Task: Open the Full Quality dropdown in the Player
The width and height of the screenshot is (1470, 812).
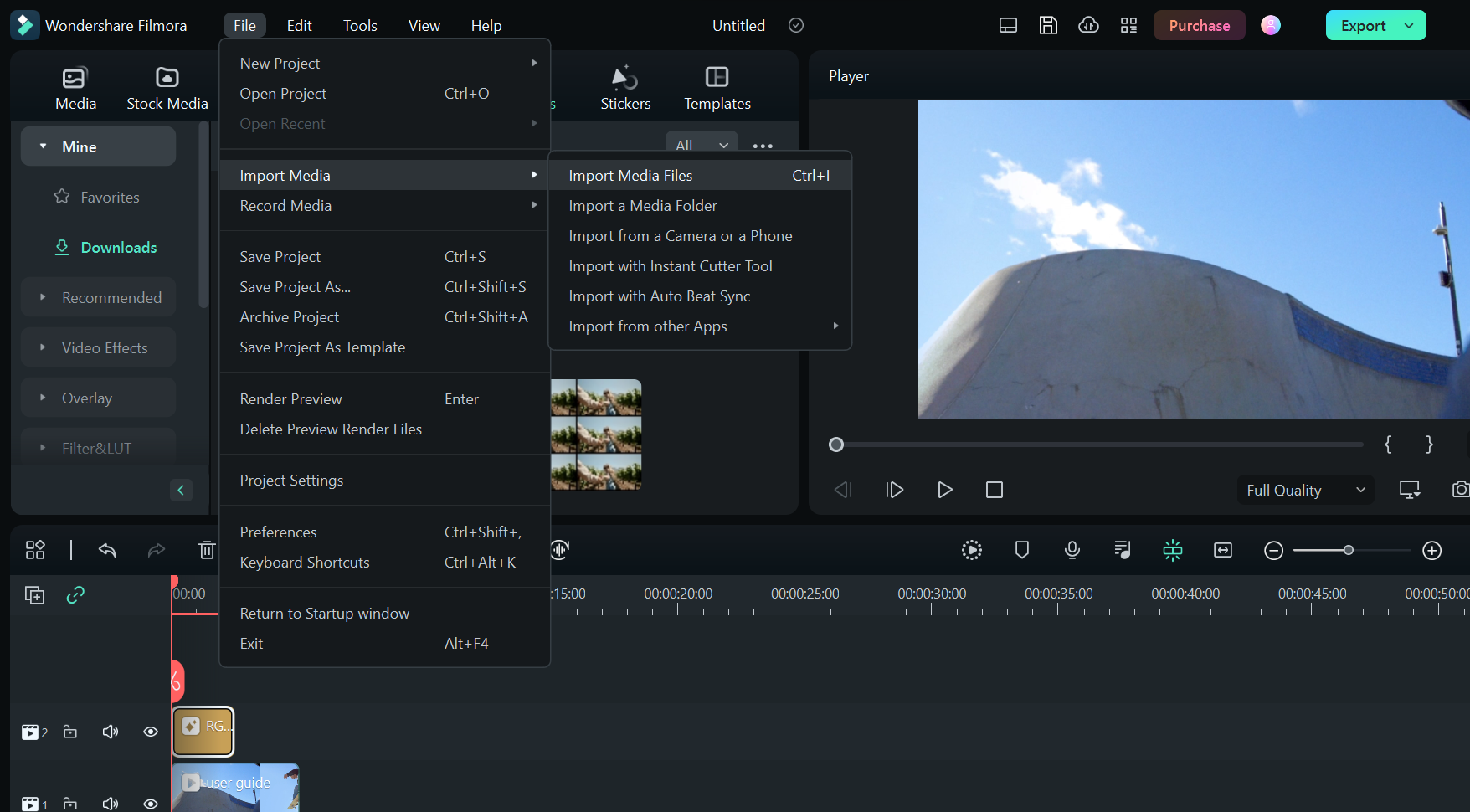Action: click(x=1304, y=490)
